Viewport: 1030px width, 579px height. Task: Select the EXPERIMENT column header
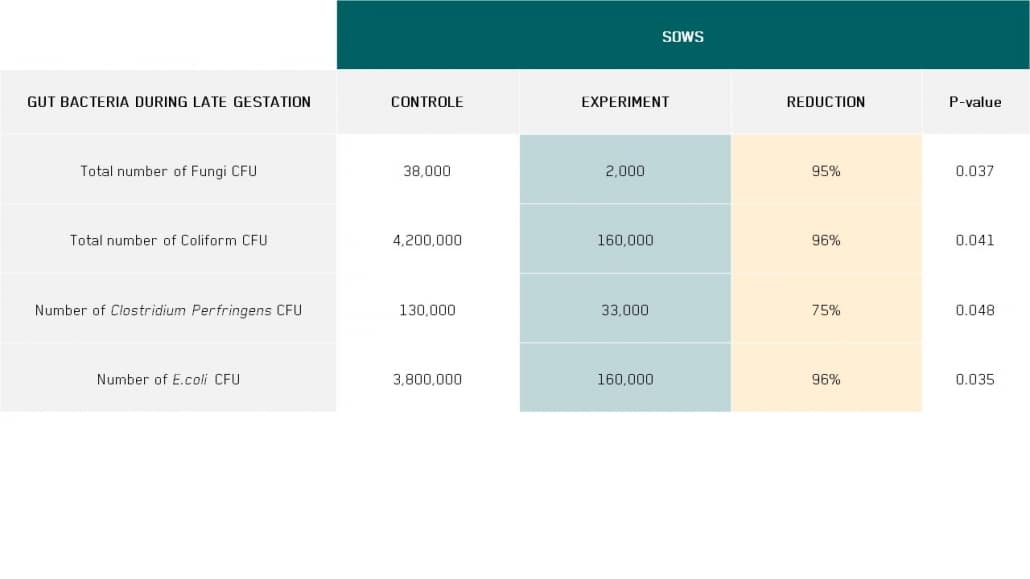point(625,102)
